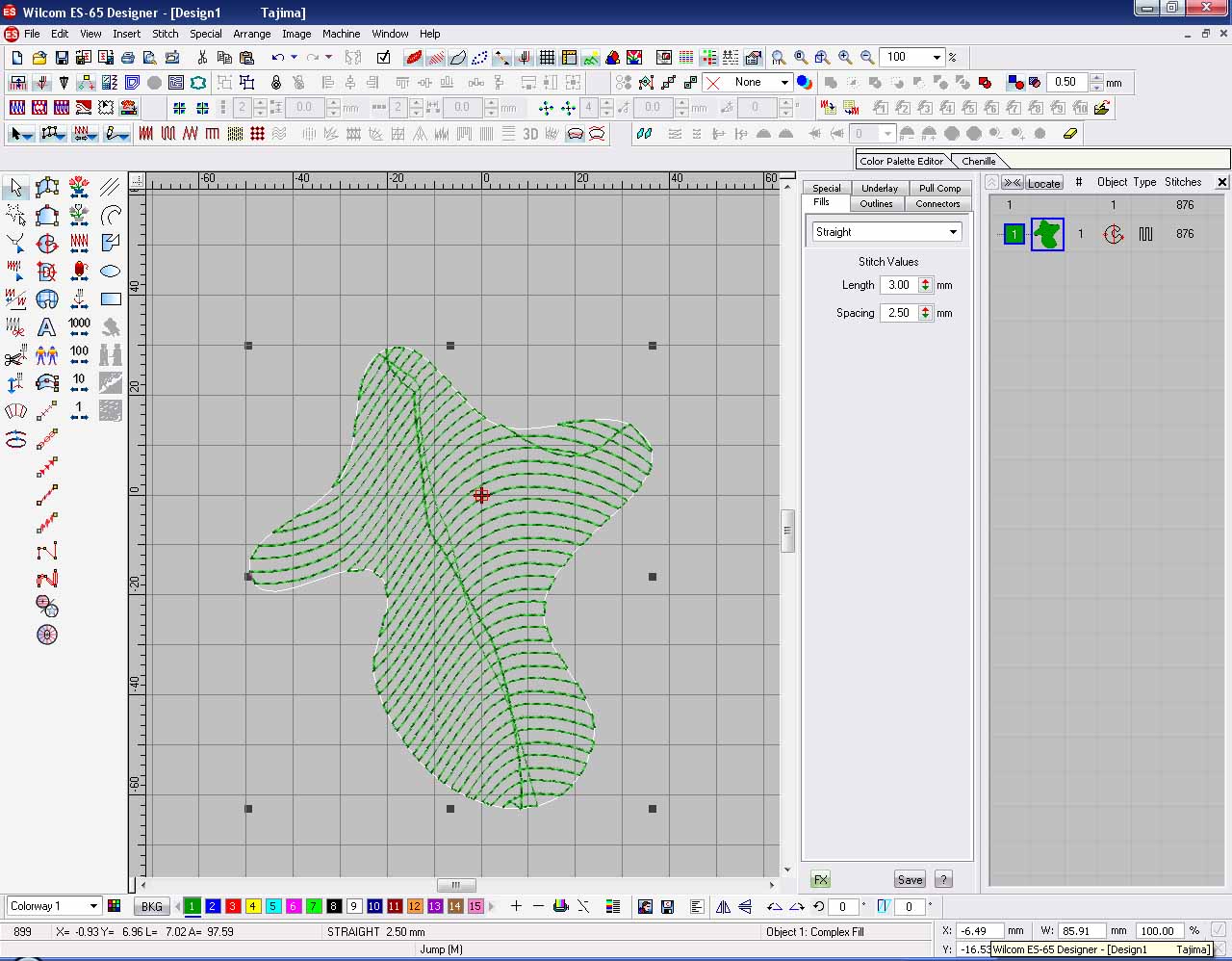Select the Lettering 'A' tool
The height and width of the screenshot is (961, 1232).
pos(46,327)
